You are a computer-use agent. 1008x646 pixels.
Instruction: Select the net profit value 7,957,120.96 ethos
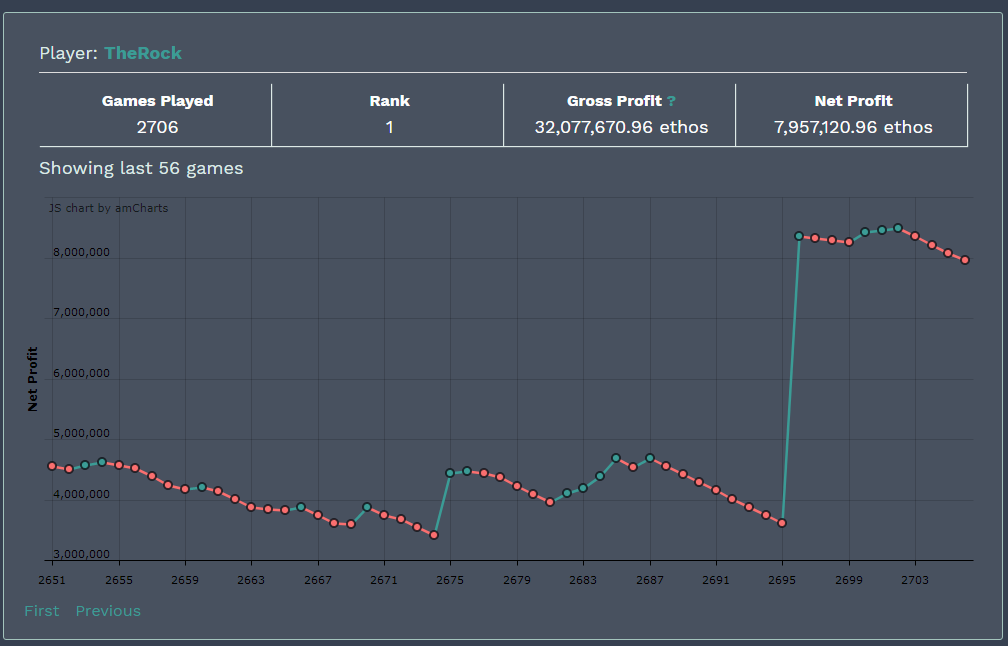[853, 127]
